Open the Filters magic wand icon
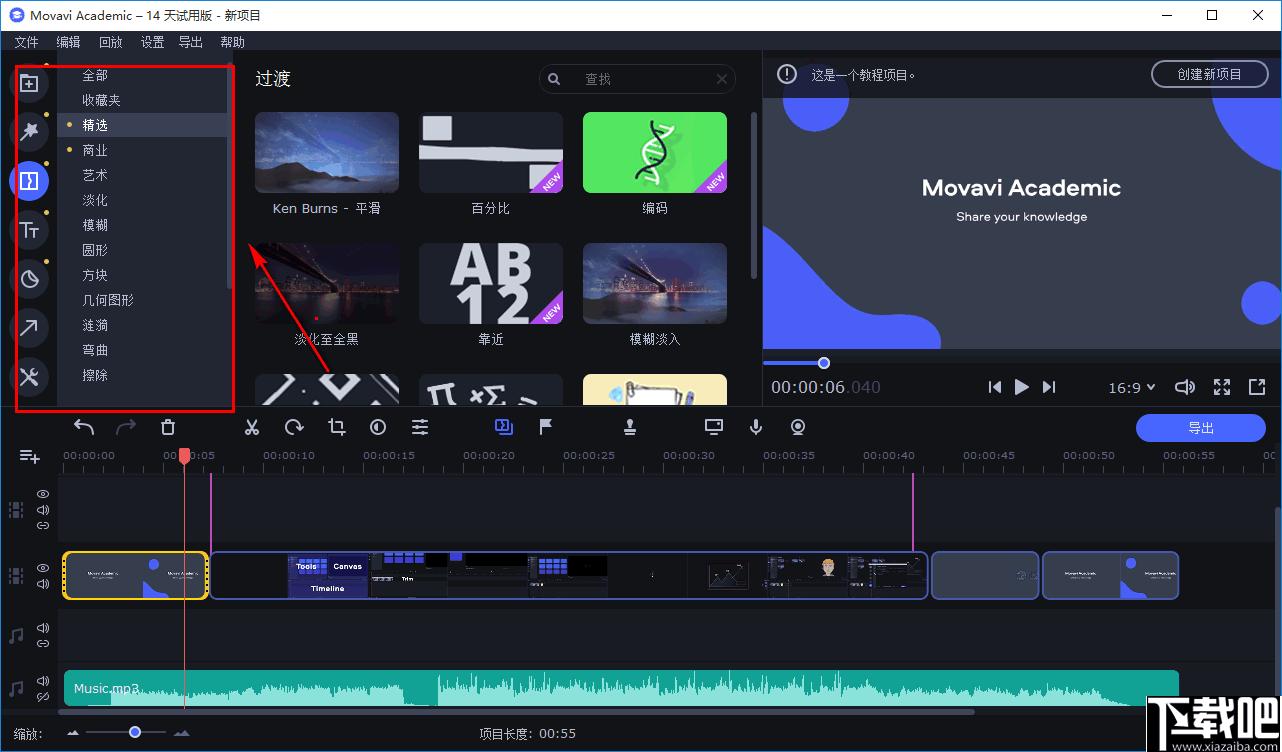1282x752 pixels. (29, 132)
